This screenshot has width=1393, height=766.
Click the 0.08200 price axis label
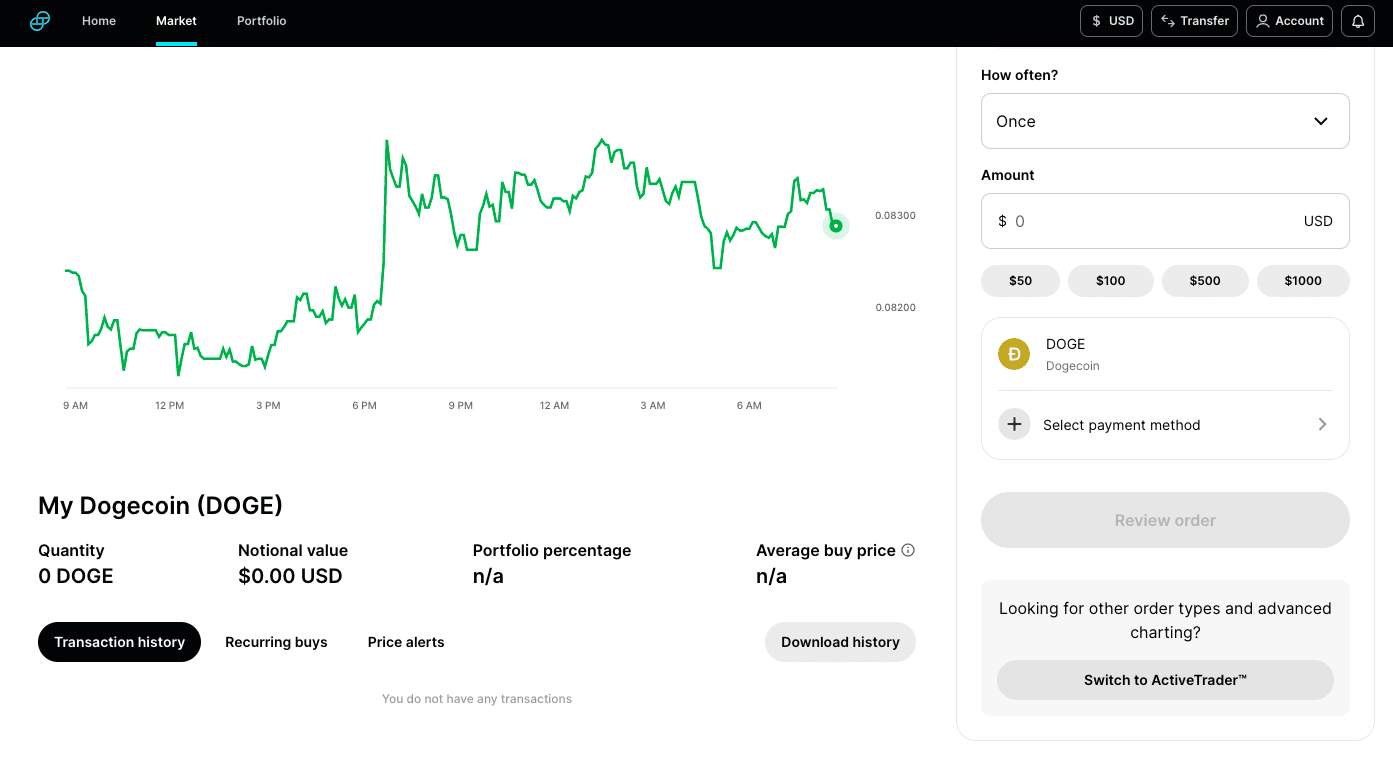(895, 307)
